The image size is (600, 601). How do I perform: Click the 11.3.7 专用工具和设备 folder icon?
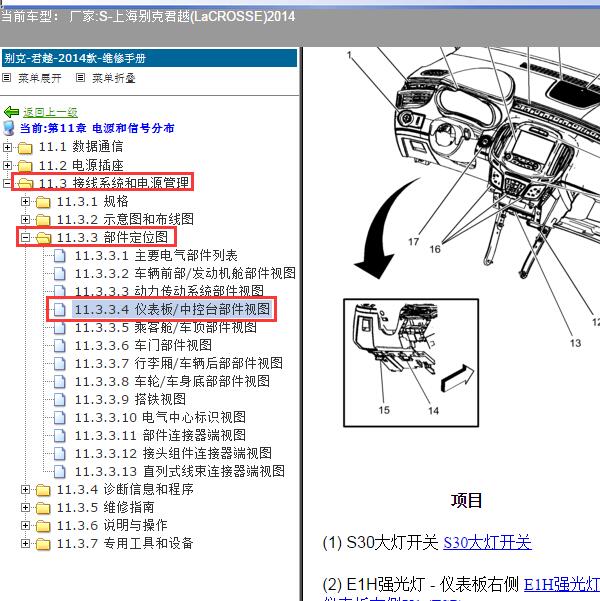(x=43, y=544)
